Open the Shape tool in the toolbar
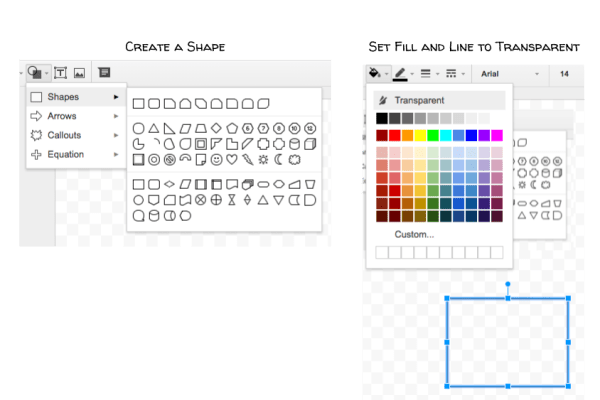 coord(37,71)
